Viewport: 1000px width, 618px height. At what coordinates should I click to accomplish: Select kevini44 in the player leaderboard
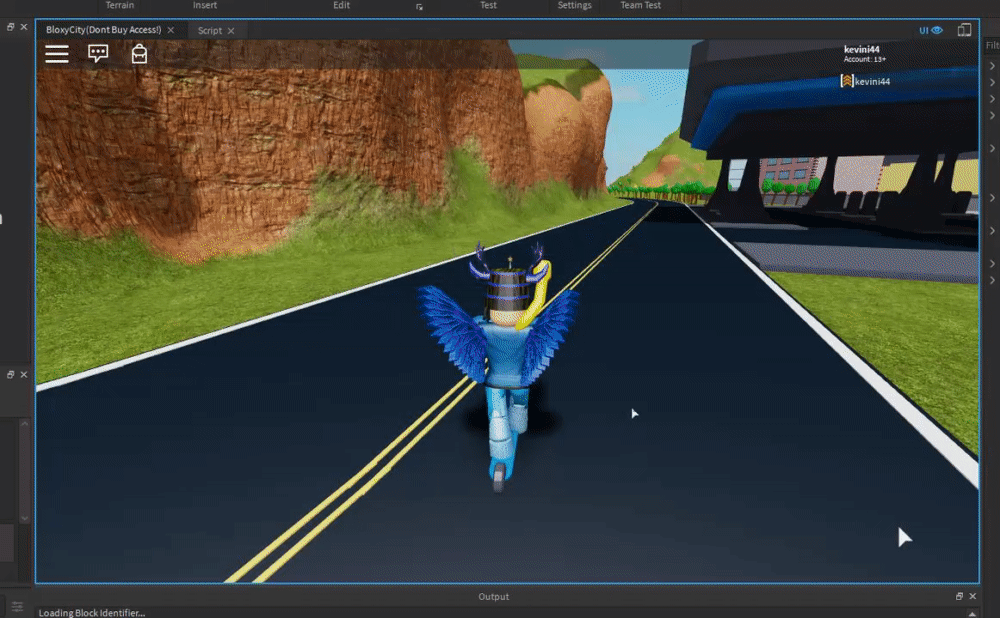tap(872, 82)
